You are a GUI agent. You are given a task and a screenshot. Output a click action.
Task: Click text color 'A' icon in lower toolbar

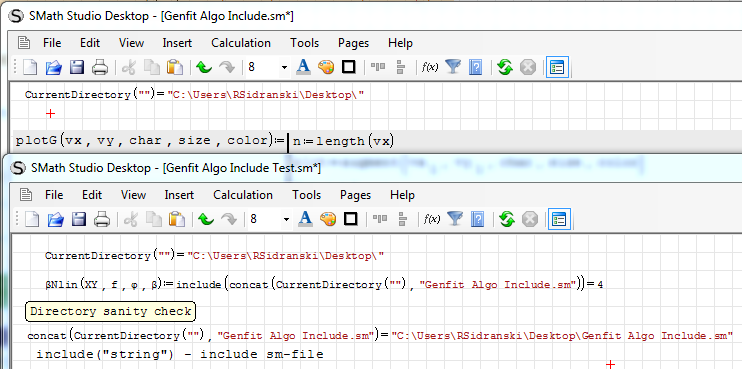point(305,219)
